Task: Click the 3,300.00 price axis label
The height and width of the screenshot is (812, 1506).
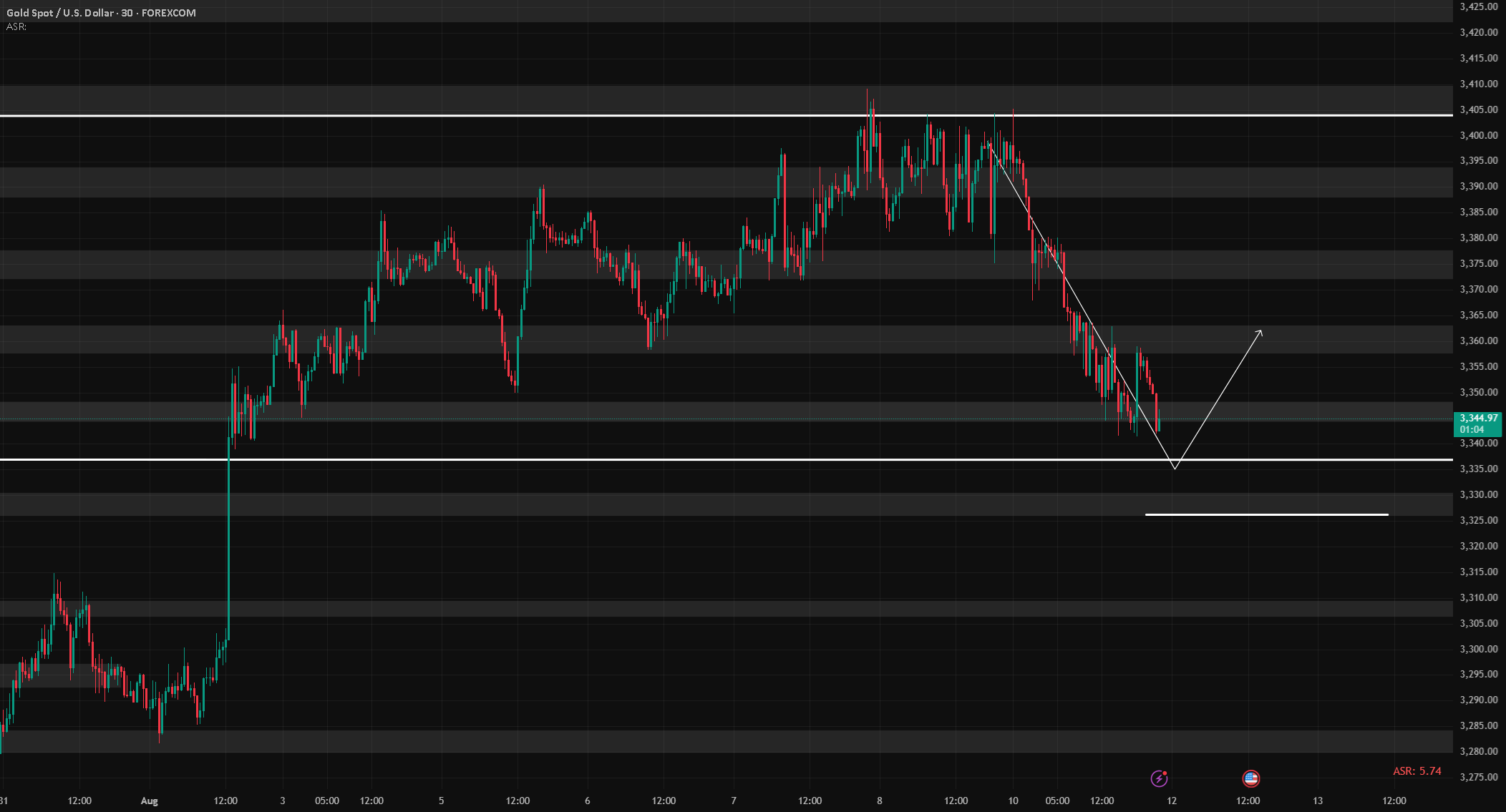Action: [1479, 649]
